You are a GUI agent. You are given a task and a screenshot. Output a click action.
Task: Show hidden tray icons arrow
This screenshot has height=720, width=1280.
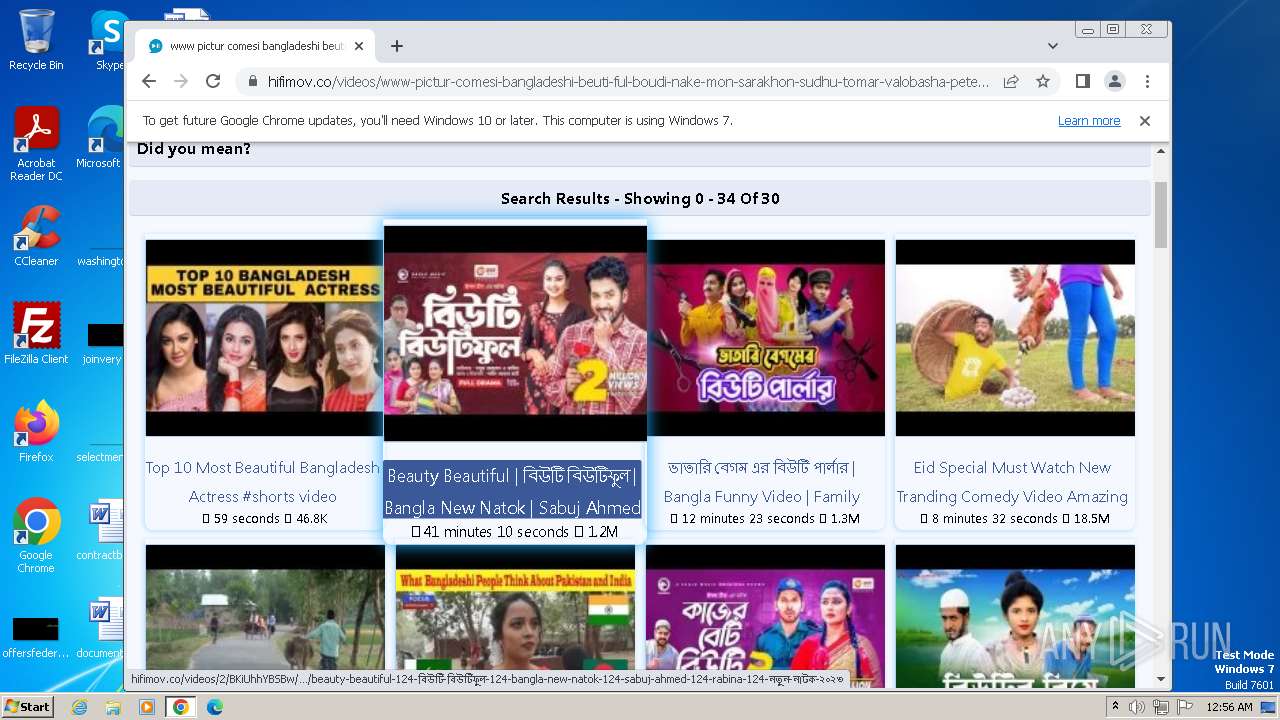coord(1115,706)
